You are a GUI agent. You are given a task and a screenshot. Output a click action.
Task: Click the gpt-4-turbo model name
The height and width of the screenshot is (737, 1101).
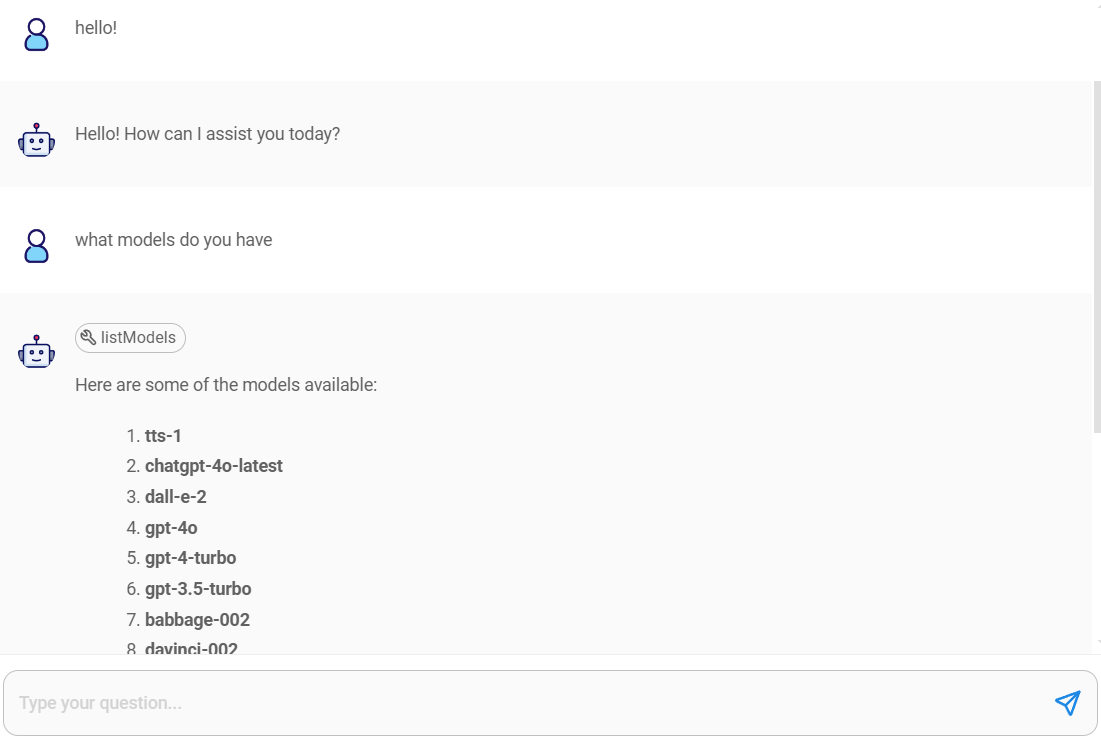tap(190, 558)
